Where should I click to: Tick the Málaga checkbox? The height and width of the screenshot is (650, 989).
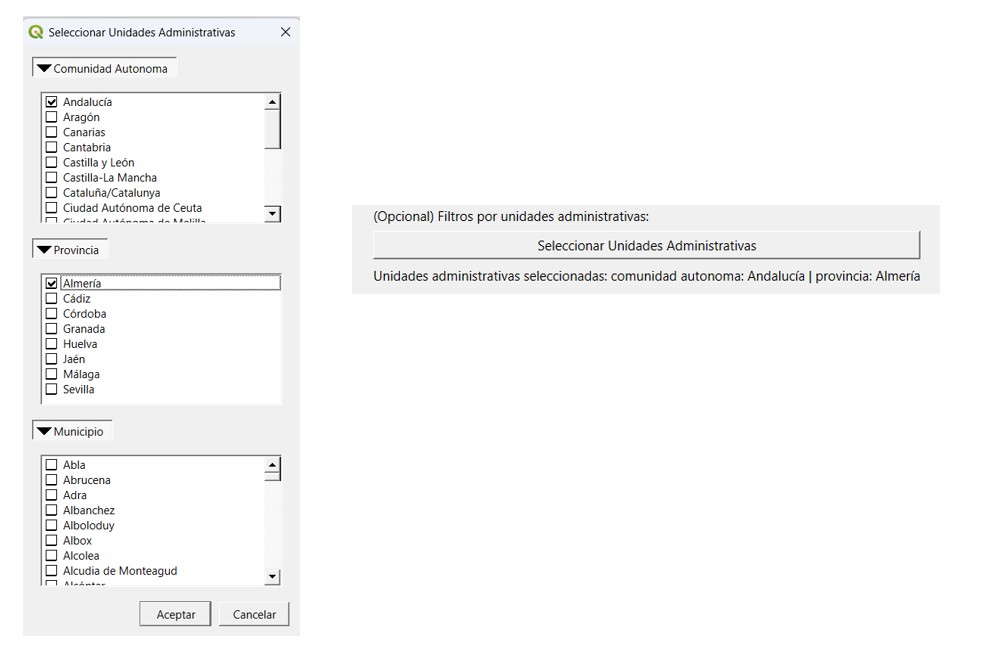click(52, 374)
